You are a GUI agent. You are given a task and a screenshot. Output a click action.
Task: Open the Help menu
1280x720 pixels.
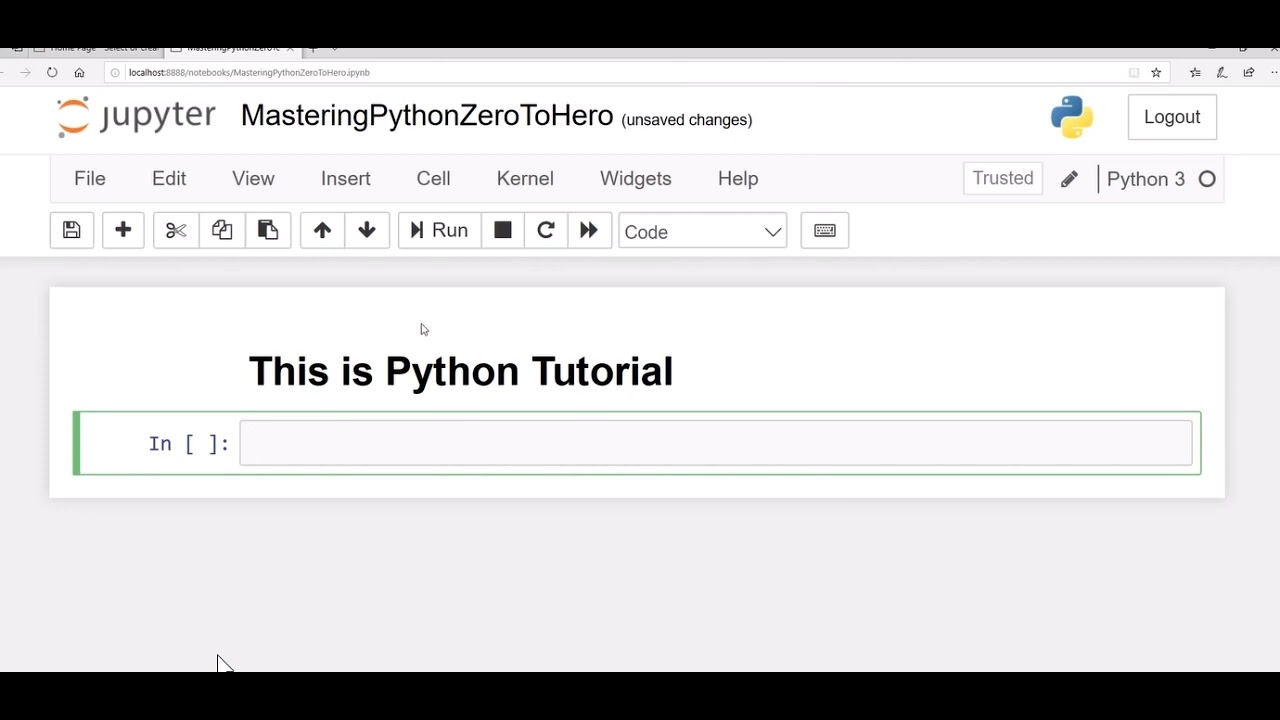click(738, 178)
